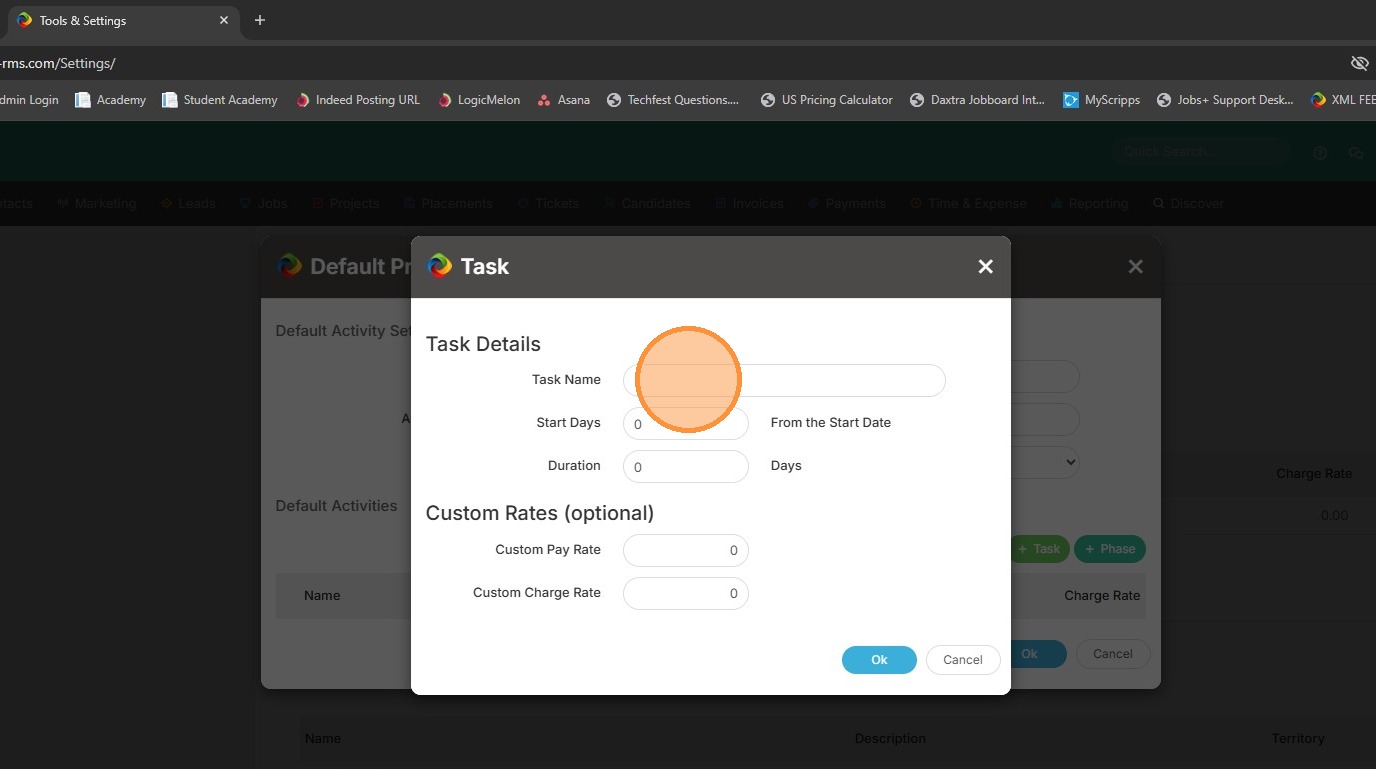Open the Techfest Questions bookmark
This screenshot has width=1376, height=769.
point(673,100)
